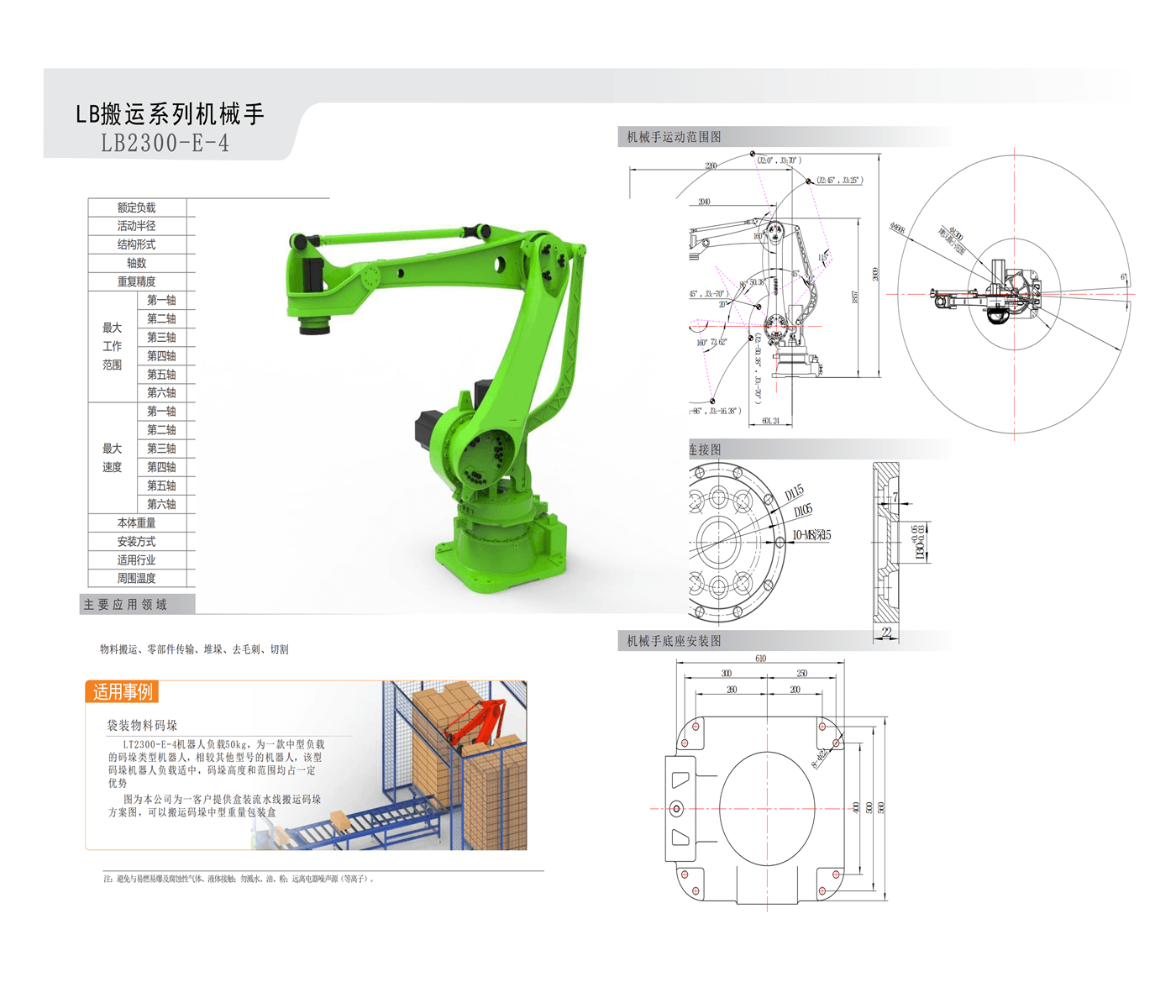1176x1008 pixels.
Task: Click the '最大工作范围' group label
Action: tap(112, 346)
